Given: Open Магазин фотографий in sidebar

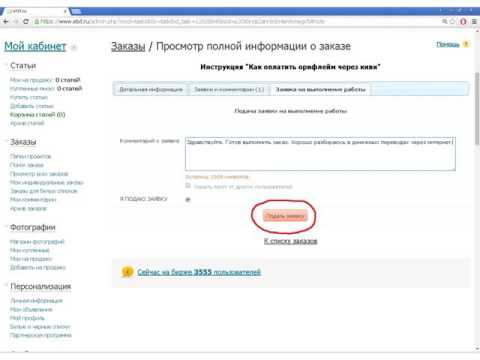Looking at the screenshot, I should tap(37, 242).
